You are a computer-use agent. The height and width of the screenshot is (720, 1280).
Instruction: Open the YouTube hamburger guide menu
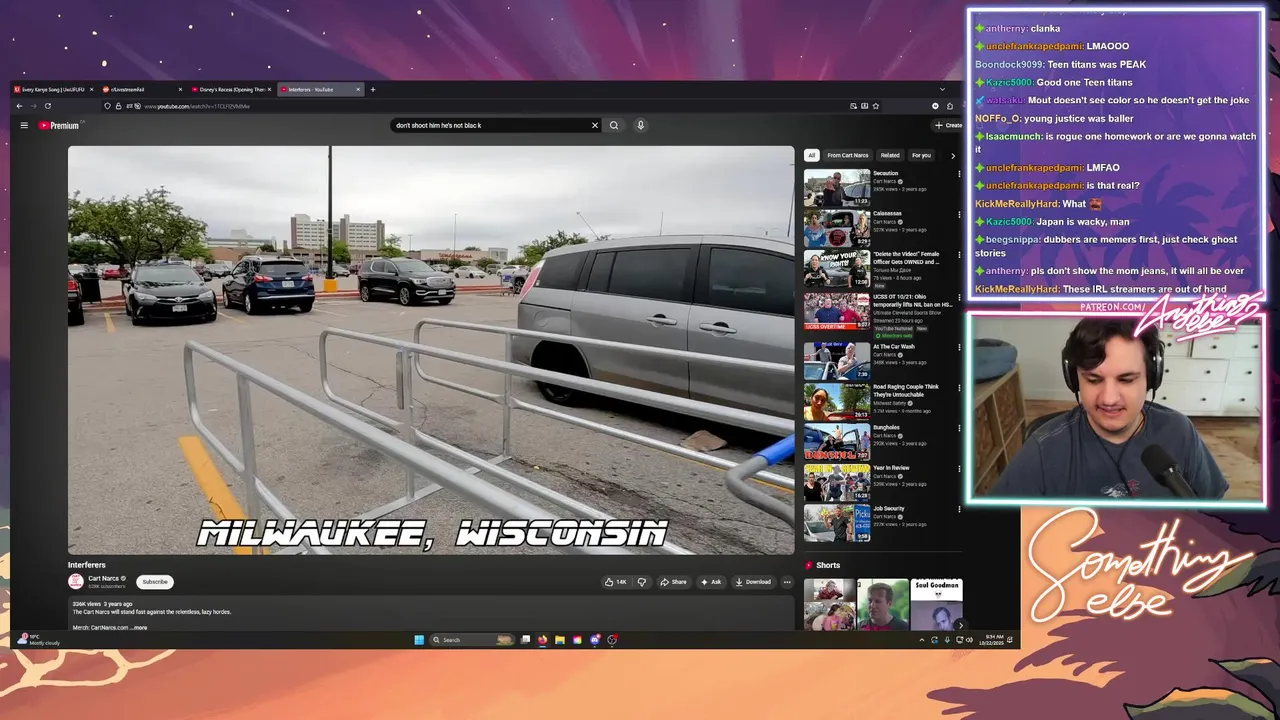[x=24, y=125]
